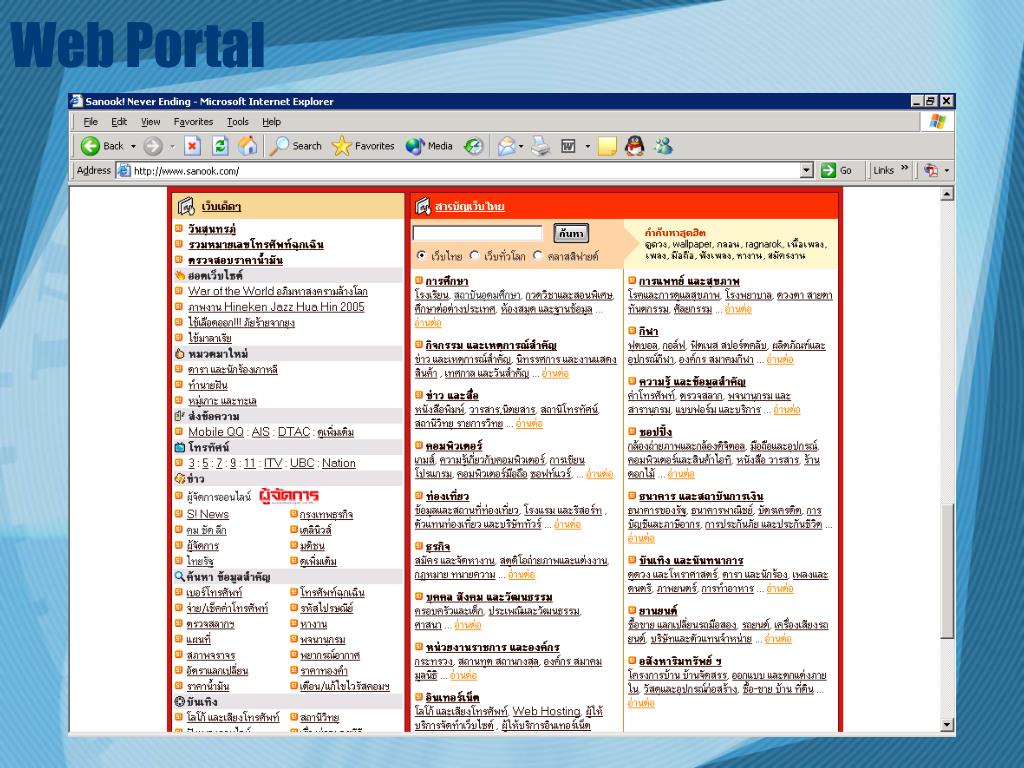The height and width of the screenshot is (768, 1024).
Task: Click the Back arrow icon
Action: click(90, 146)
